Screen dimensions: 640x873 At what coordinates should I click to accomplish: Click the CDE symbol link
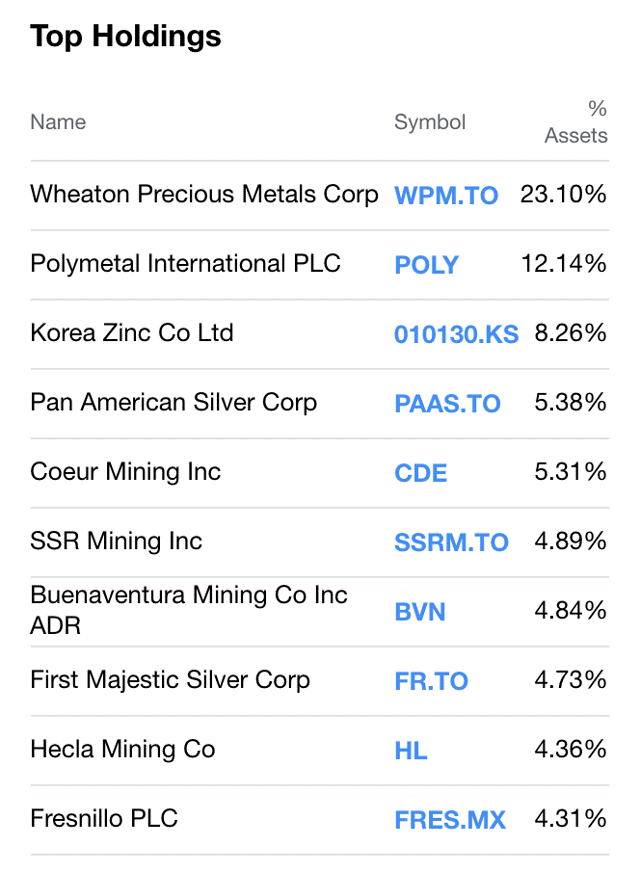pos(421,473)
